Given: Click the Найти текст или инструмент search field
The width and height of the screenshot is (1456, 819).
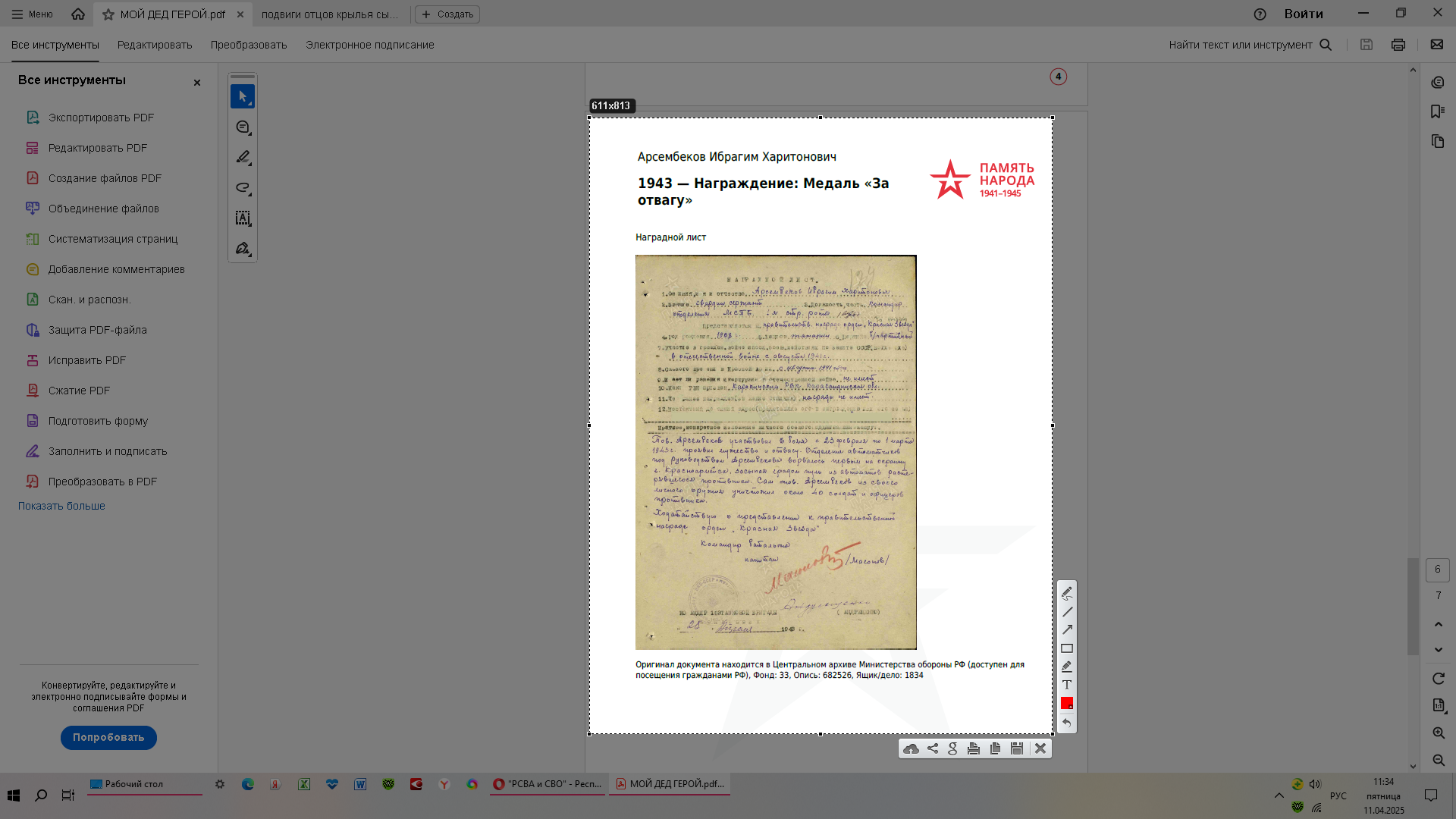Looking at the screenshot, I should click(x=1240, y=45).
